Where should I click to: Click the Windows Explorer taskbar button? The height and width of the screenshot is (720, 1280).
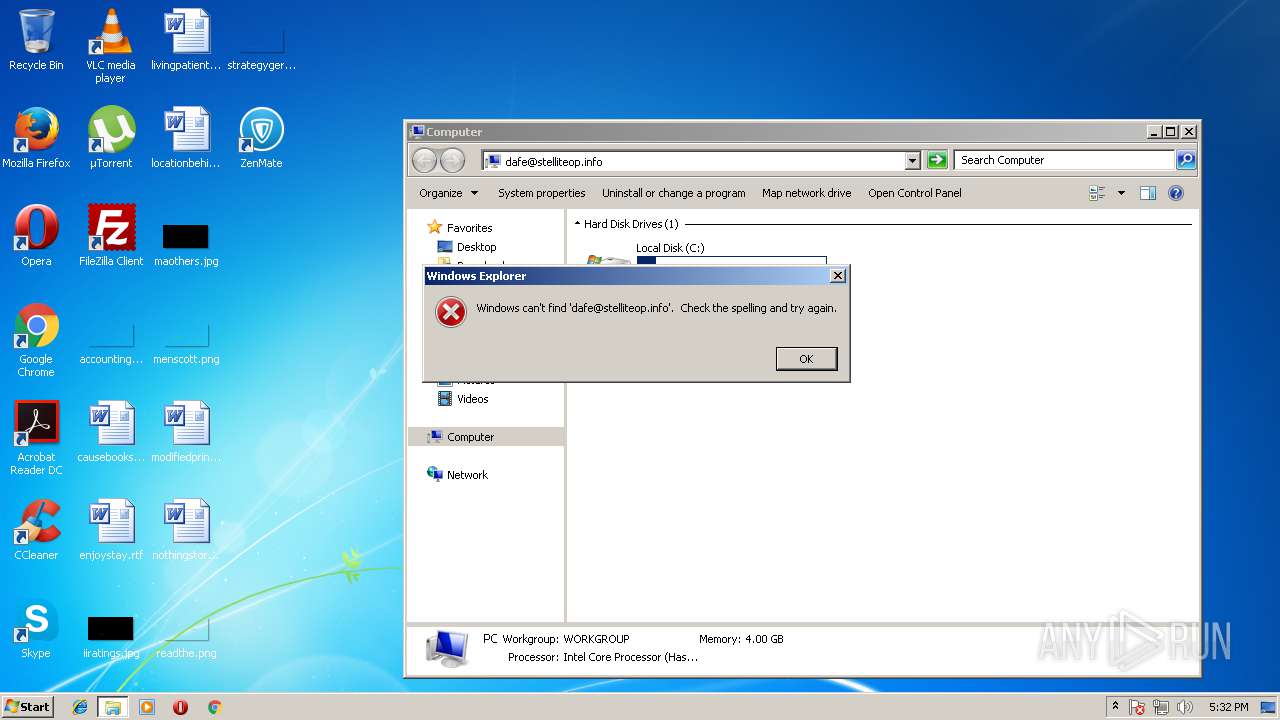point(113,707)
